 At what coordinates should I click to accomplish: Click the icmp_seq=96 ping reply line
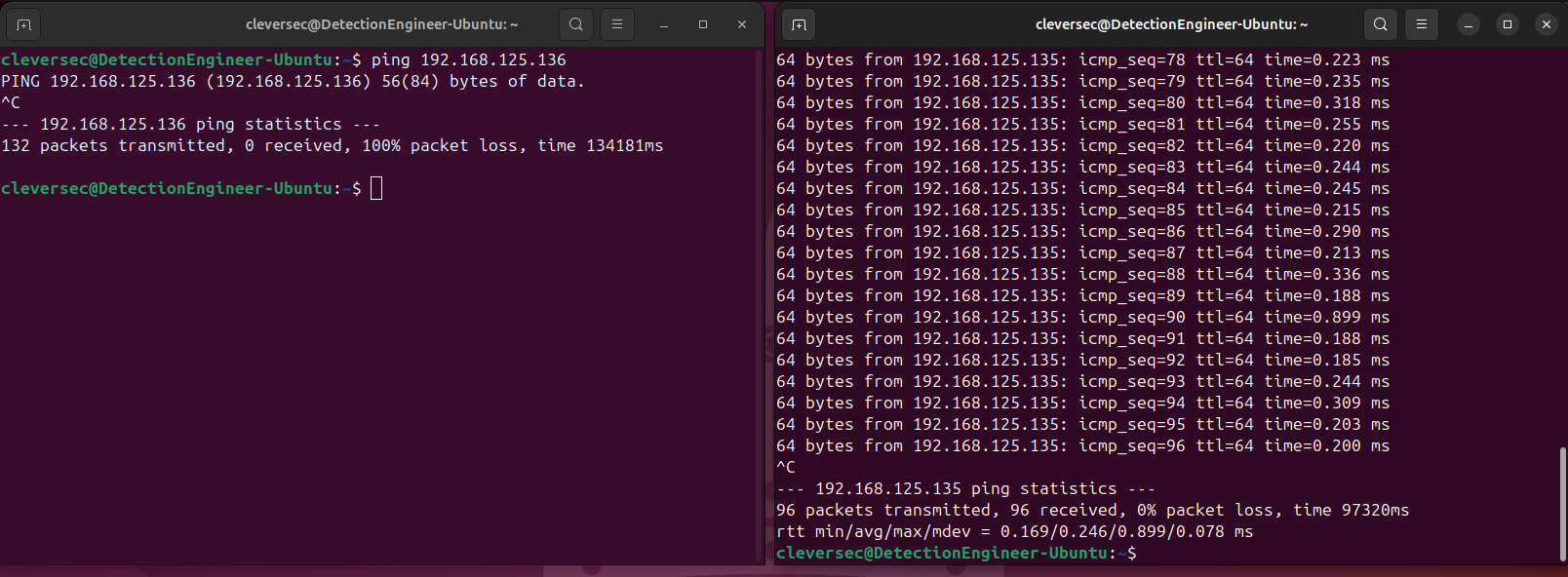1083,446
